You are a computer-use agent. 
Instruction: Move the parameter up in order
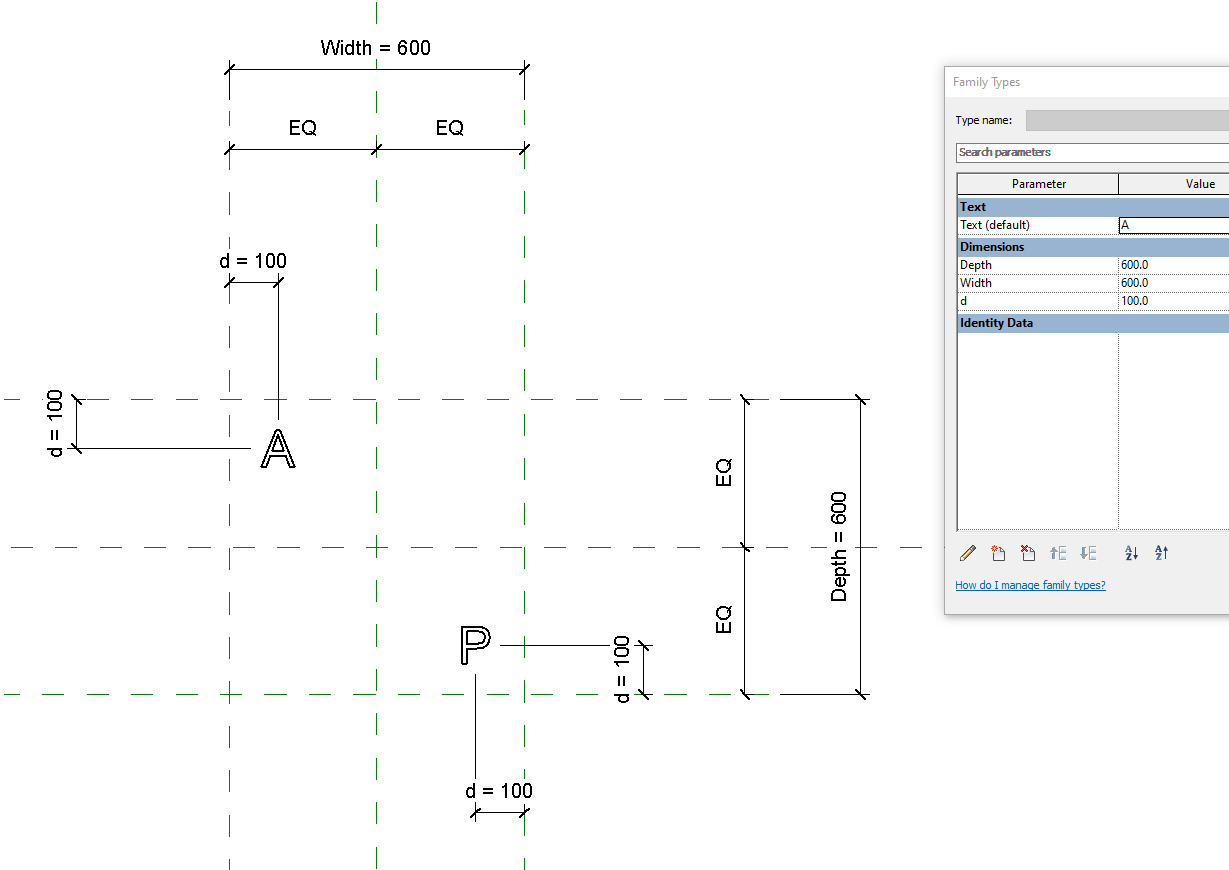[x=1058, y=553]
